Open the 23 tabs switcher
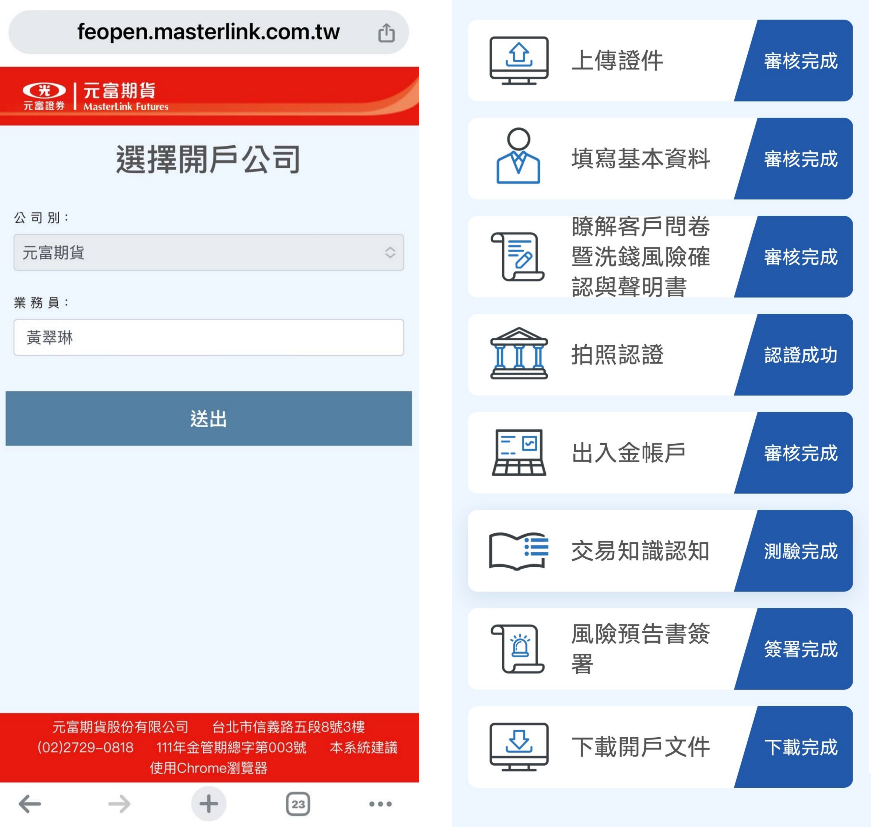Image resolution: width=888 pixels, height=827 pixels. 298,804
